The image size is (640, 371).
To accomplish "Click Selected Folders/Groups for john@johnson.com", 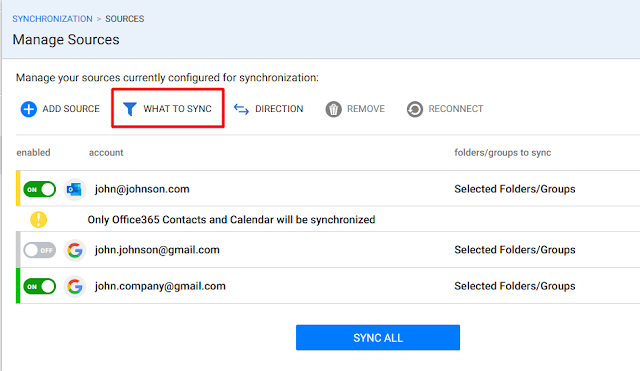I will pyautogui.click(x=515, y=189).
